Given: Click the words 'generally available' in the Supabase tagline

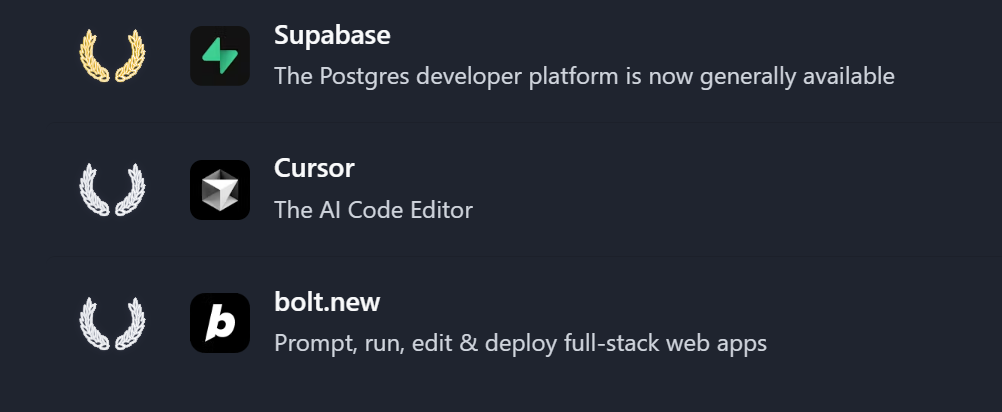Looking at the screenshot, I should pyautogui.click(x=797, y=77).
